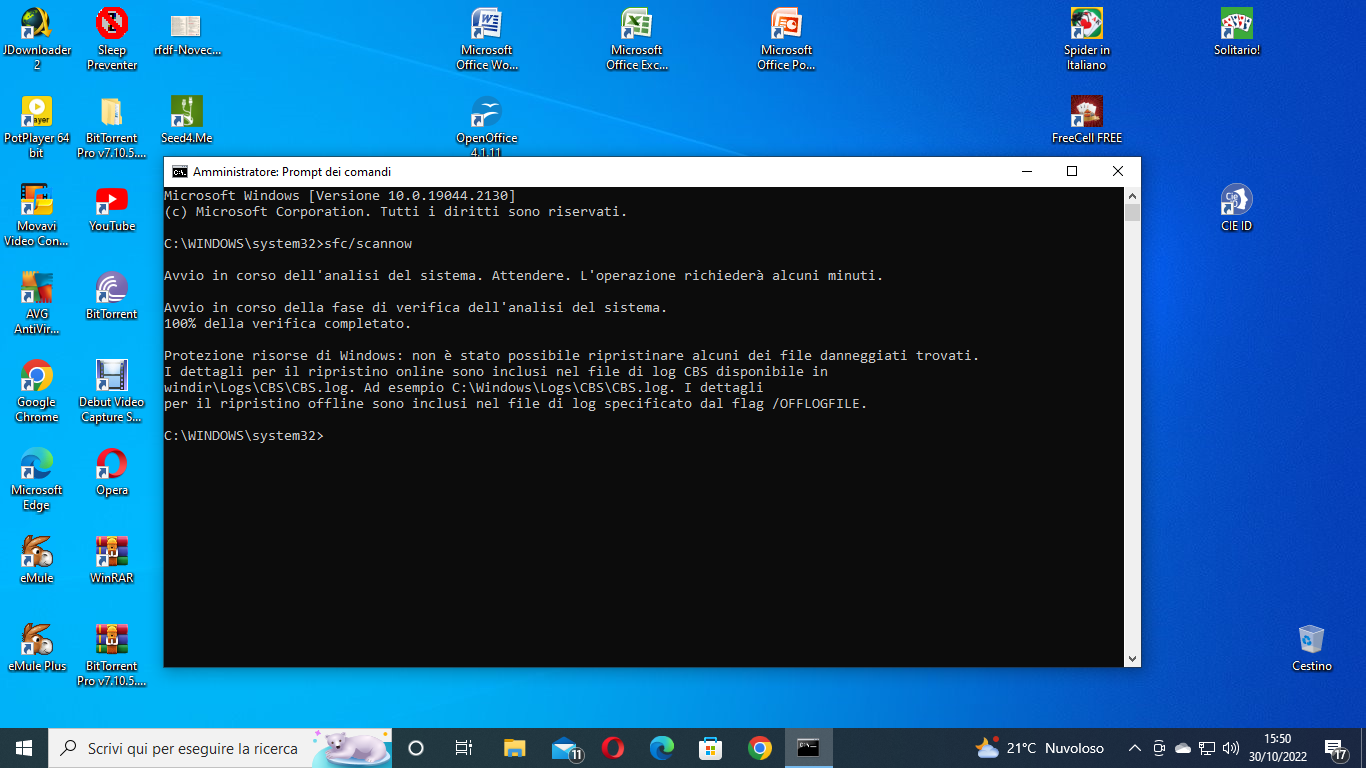Close the Prompt dei comandi window
This screenshot has width=1366, height=768.
(x=1118, y=172)
